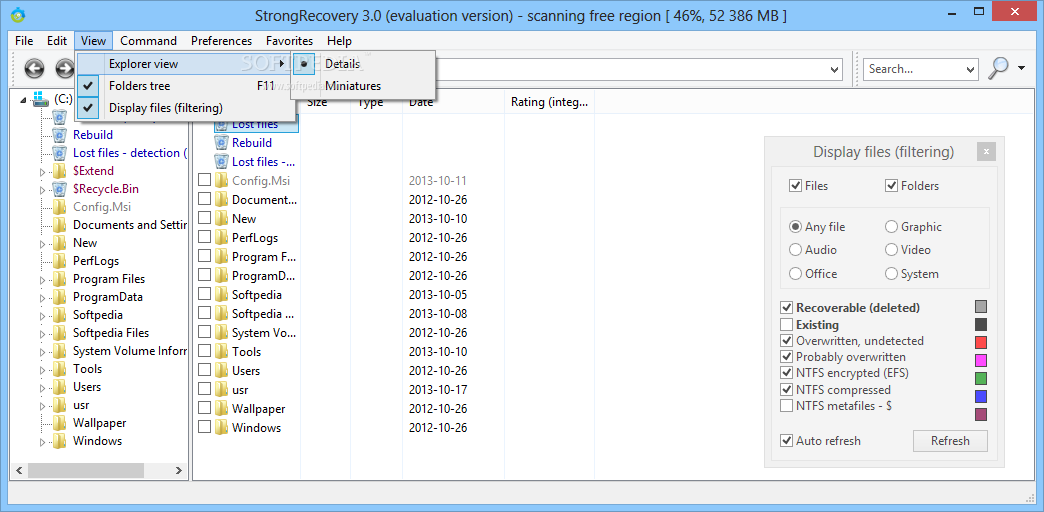
Task: Click Documents and Settings folder icon in tree
Action: (59, 225)
